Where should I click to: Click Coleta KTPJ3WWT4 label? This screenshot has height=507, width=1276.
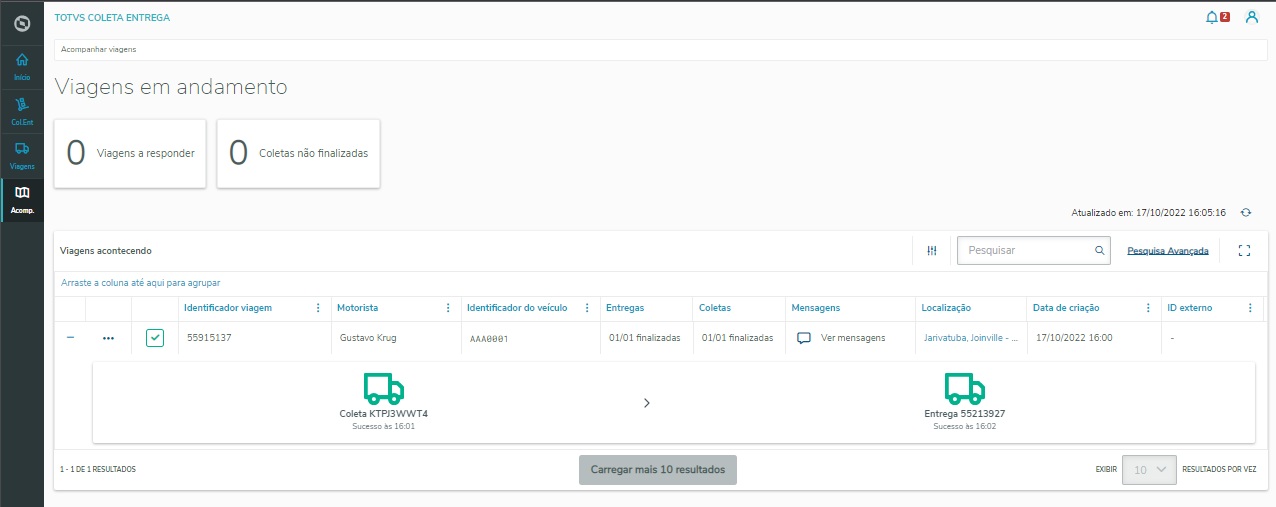pos(384,413)
